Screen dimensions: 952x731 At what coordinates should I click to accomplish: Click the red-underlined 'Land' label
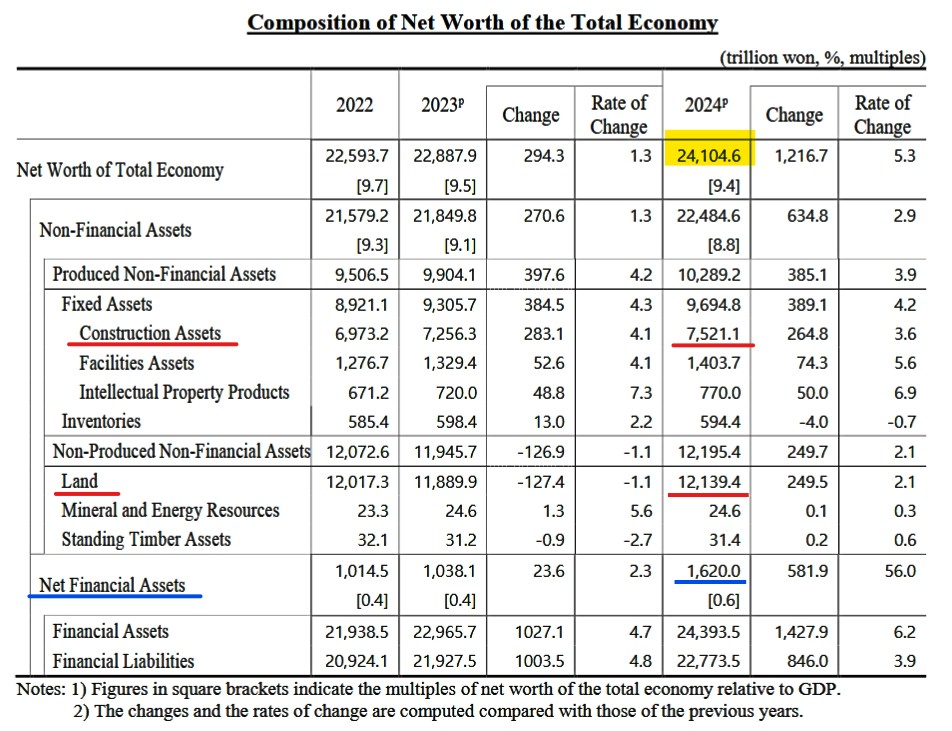[x=80, y=481]
